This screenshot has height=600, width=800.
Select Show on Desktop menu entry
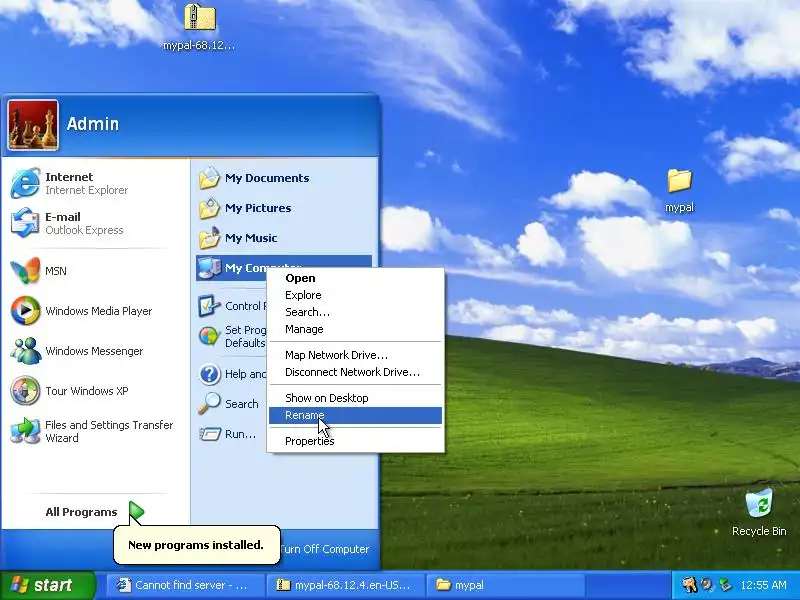(355, 398)
